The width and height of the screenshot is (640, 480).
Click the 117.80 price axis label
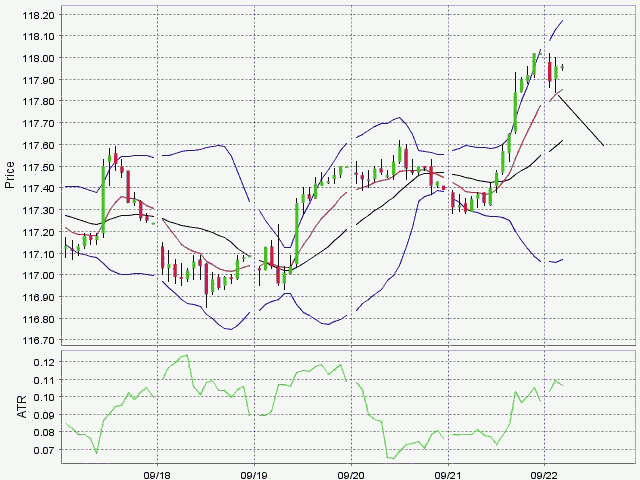[x=39, y=101]
